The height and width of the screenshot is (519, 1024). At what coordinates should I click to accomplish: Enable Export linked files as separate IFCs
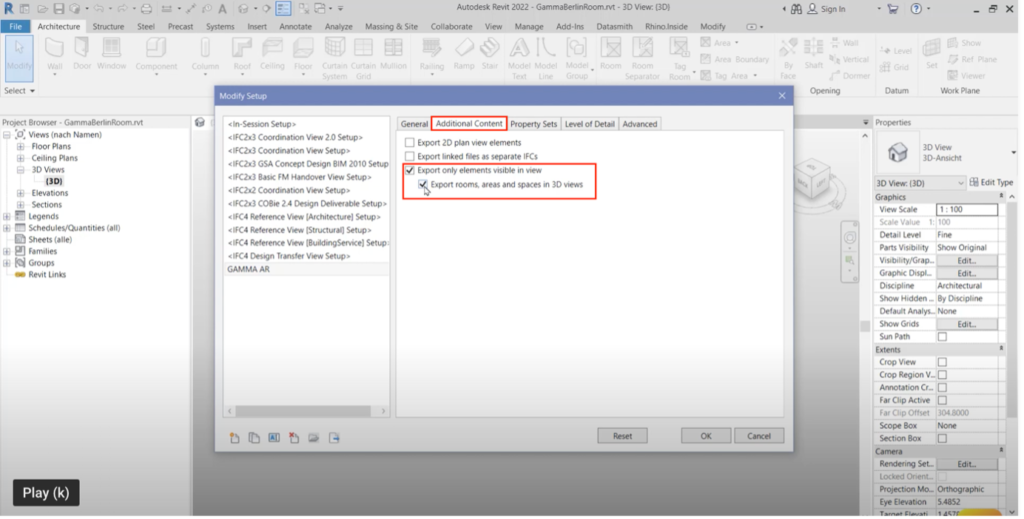tap(409, 157)
